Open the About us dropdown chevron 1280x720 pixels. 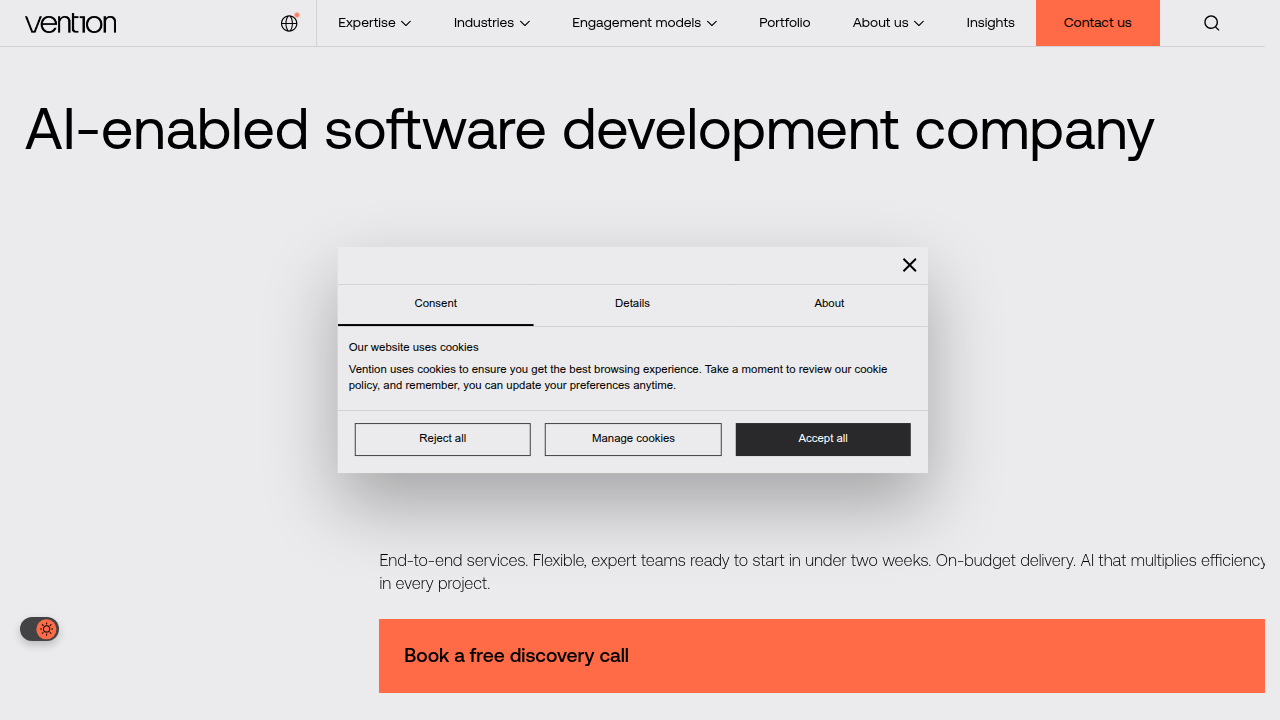919,23
